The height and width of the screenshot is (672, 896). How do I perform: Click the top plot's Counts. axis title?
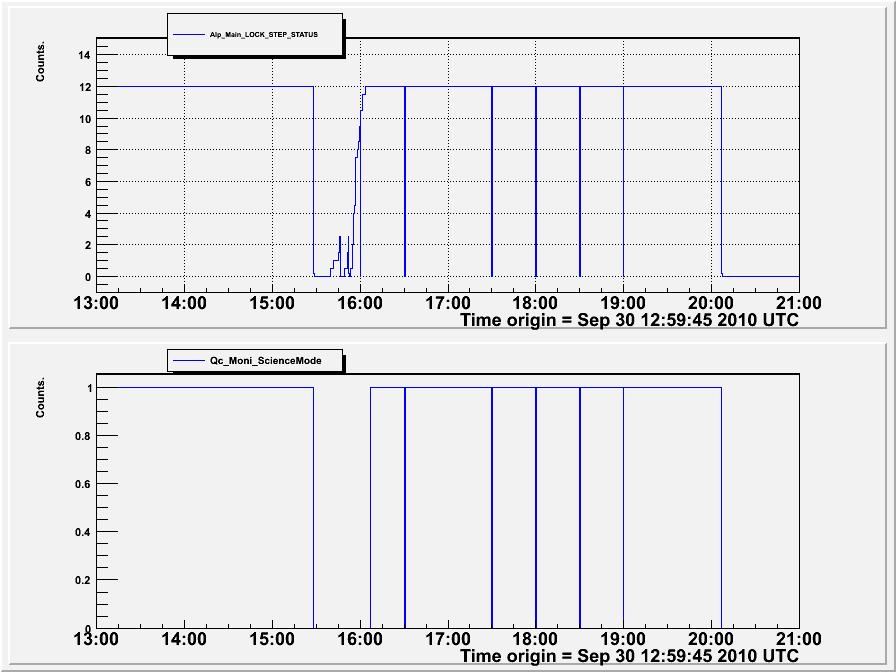[x=40, y=62]
